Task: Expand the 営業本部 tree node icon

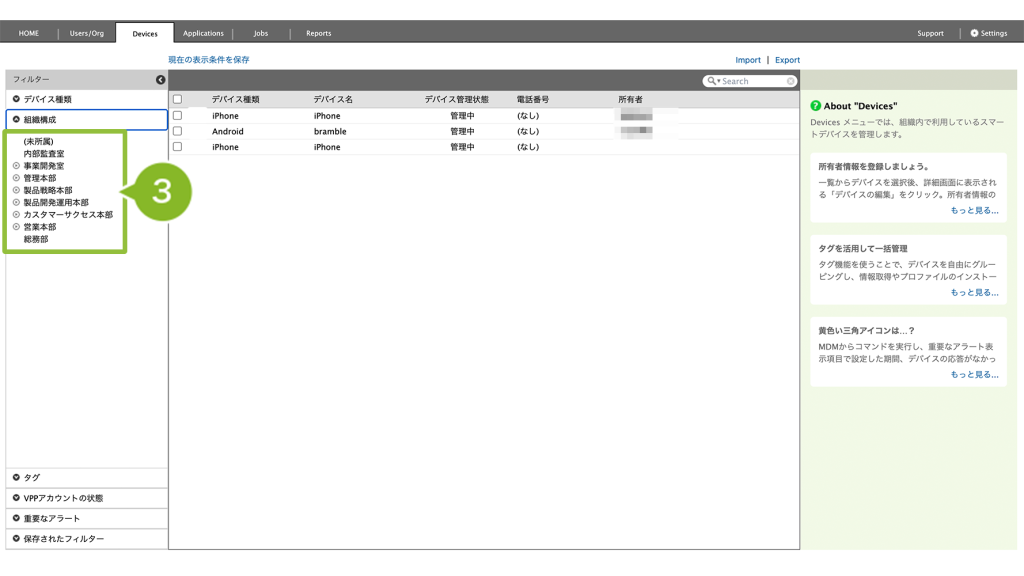Action: click(x=16, y=227)
